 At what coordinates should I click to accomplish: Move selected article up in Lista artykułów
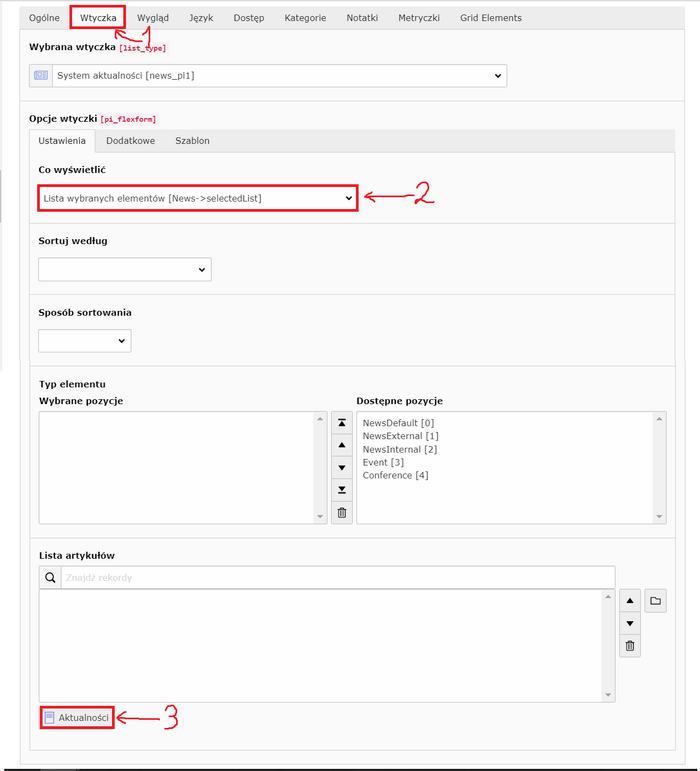tap(630, 601)
